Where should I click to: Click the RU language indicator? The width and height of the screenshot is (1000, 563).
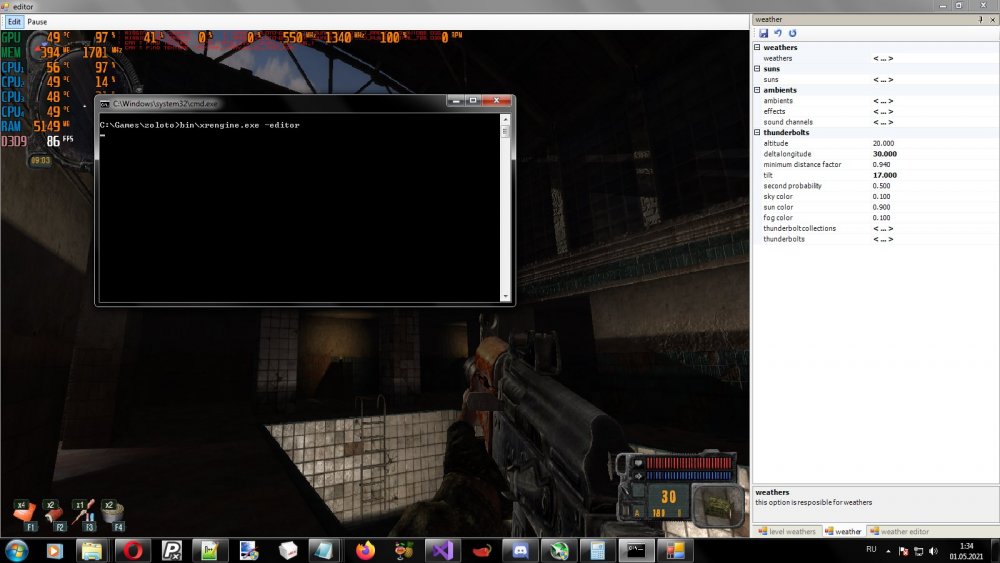[871, 550]
